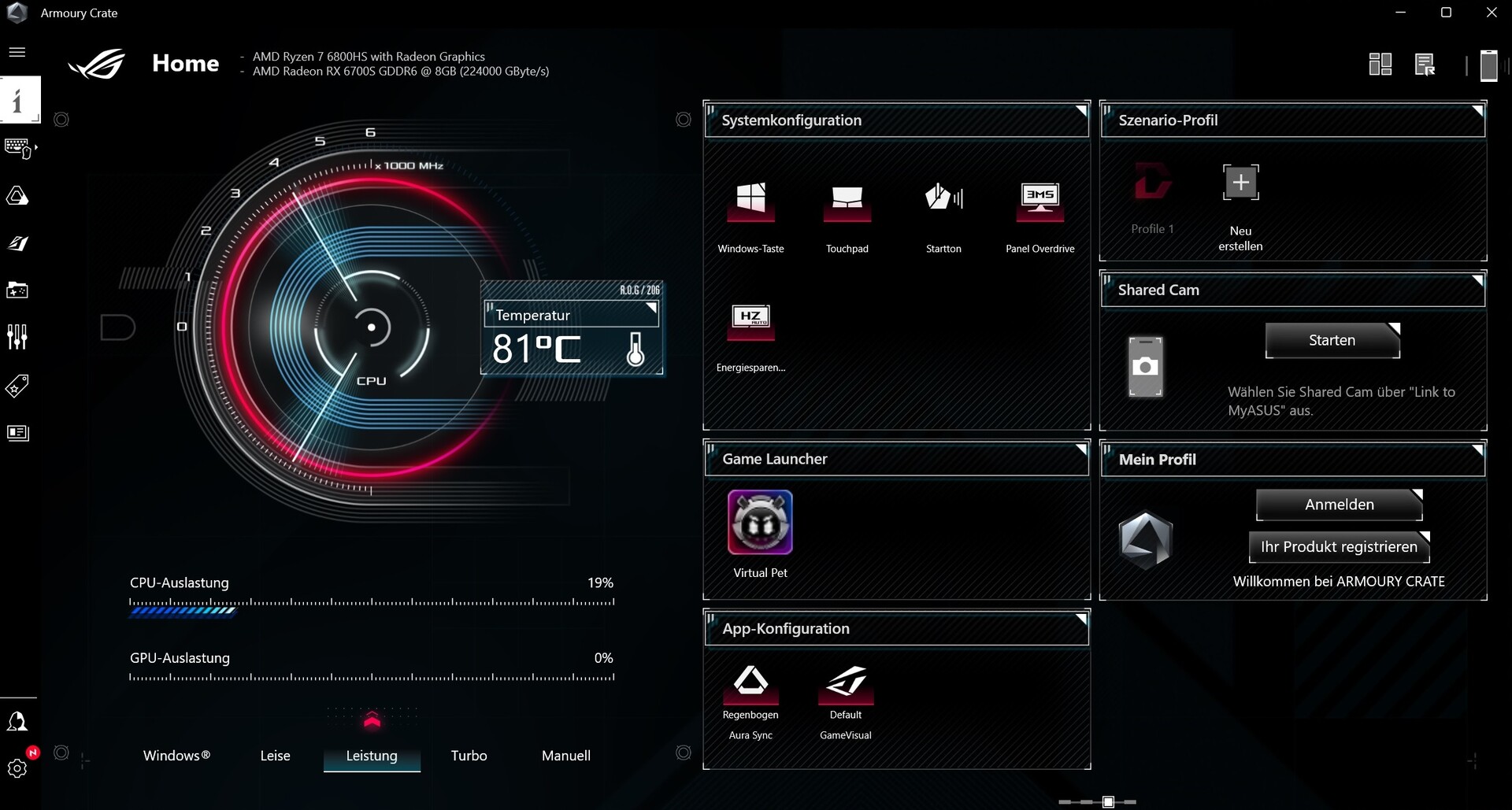Click the CPU-Auslastung usage bar
This screenshot has width=1512, height=810.
(x=372, y=606)
